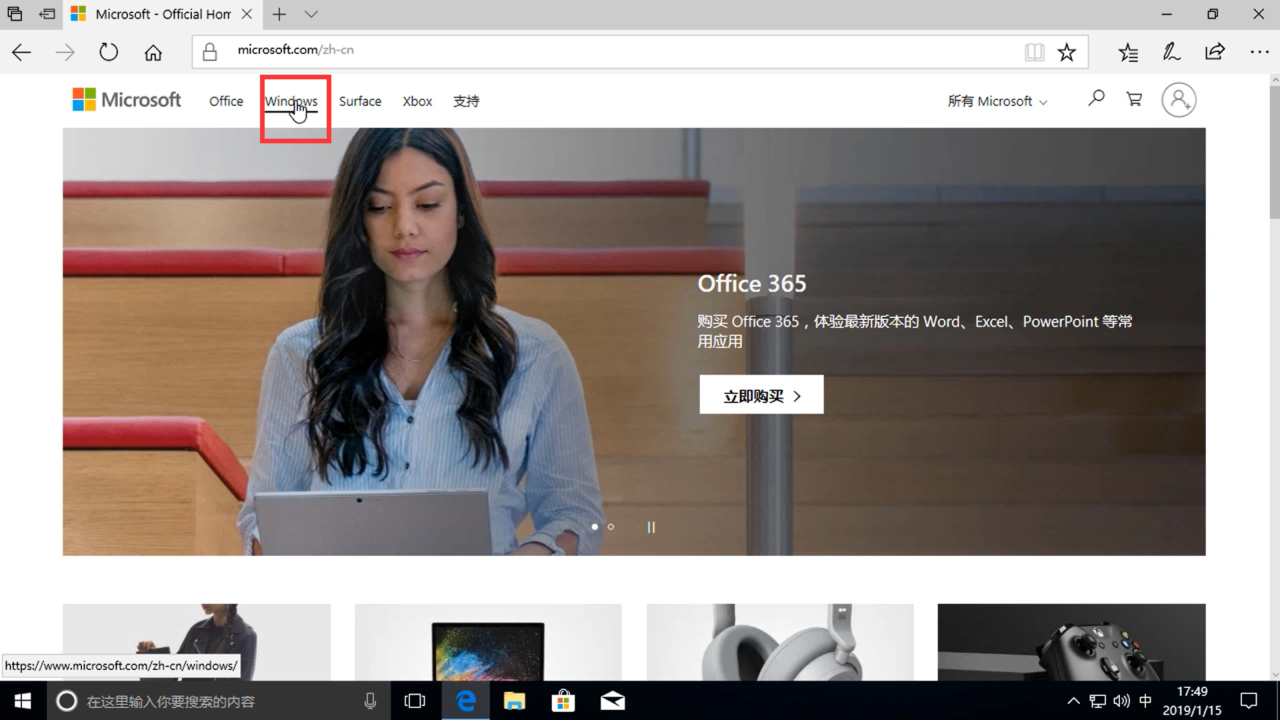1280x720 pixels.
Task: Click the site padlock icon
Action: tap(209, 51)
